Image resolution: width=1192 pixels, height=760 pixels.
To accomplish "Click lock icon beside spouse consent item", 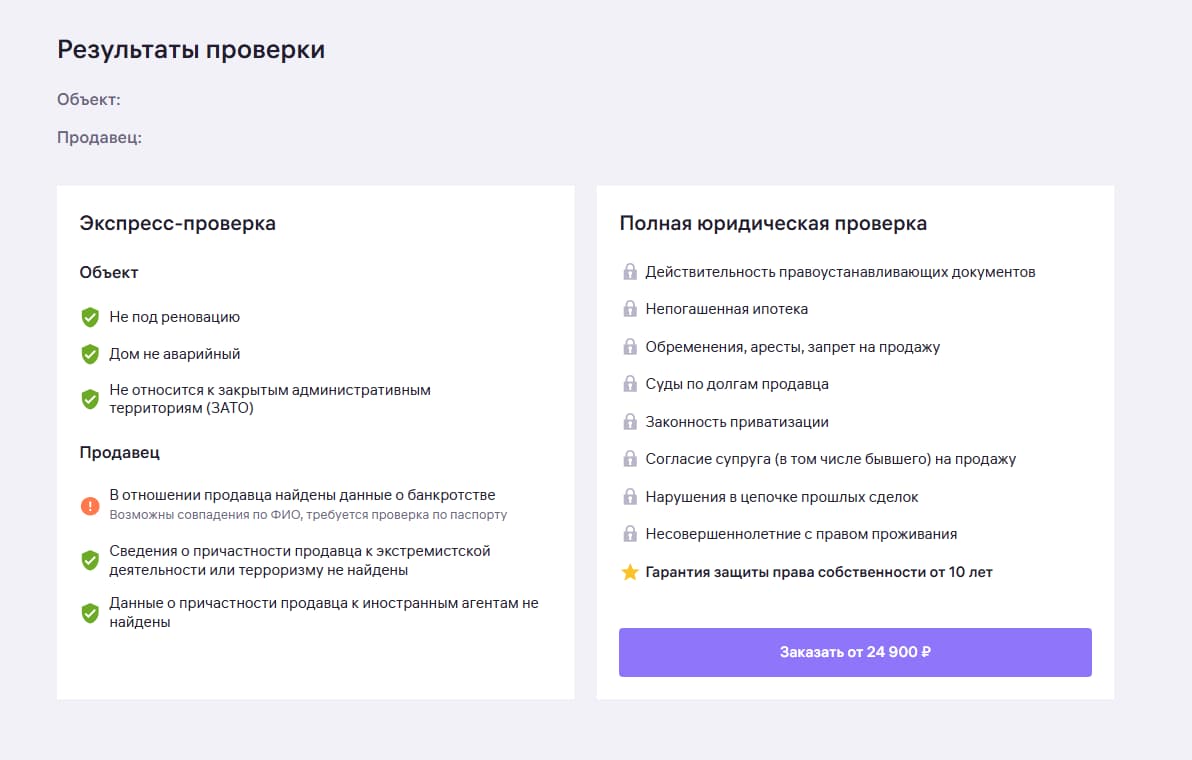I will click(630, 459).
